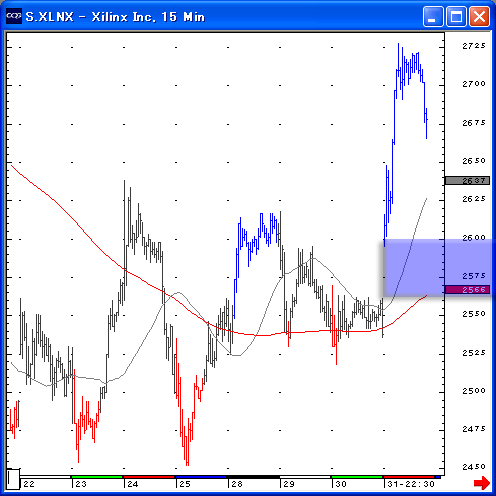Click the date 30 on time axis
496x496 pixels.
341,484
